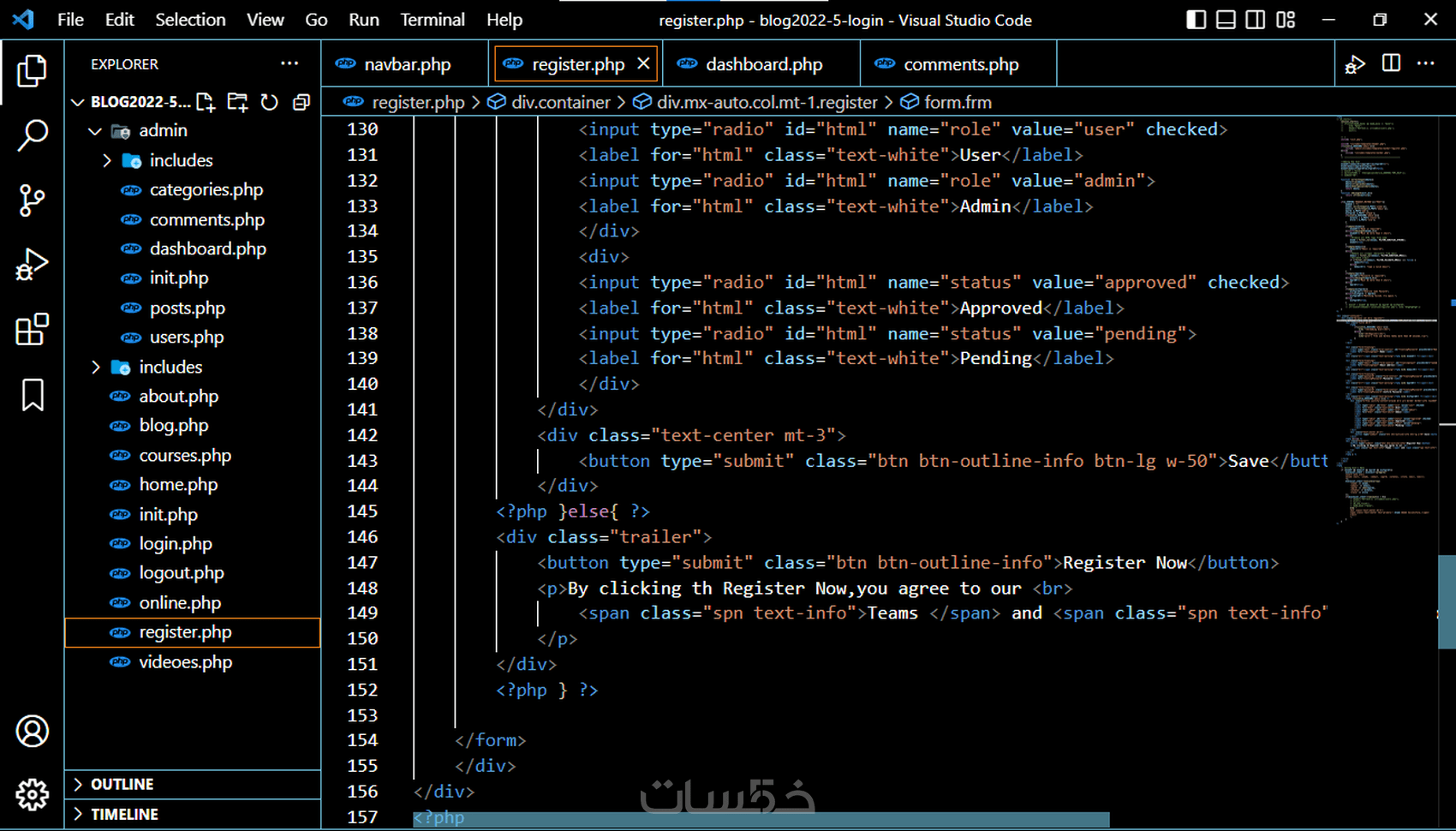Open the Source Control view
The width and height of the screenshot is (1456, 831).
pos(32,200)
